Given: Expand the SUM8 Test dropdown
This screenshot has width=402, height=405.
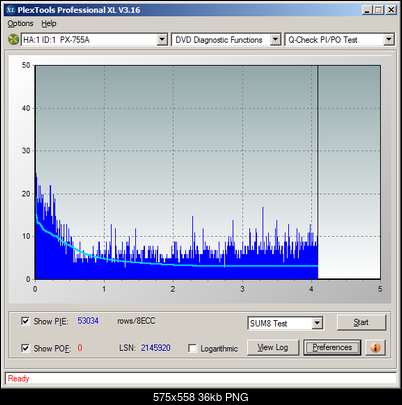Looking at the screenshot, I should pos(317,323).
